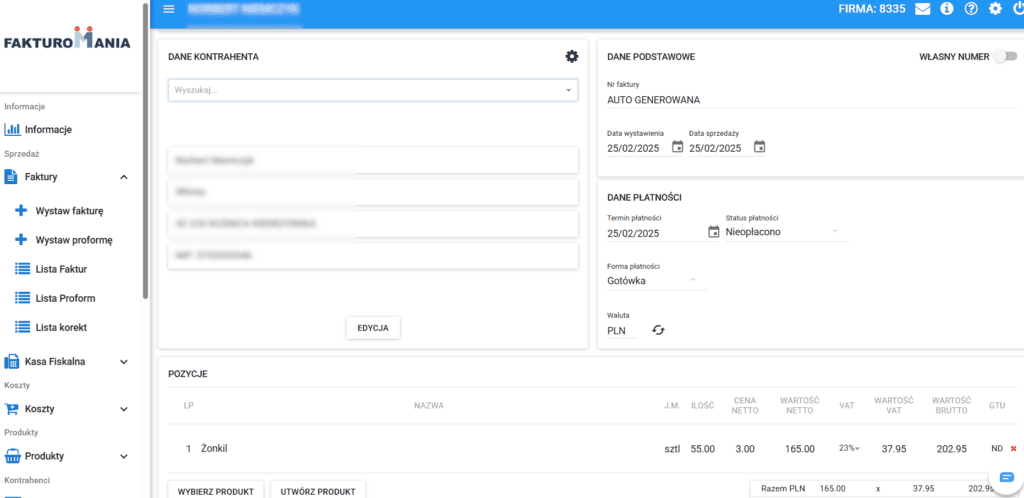Viewport: 1024px width, 498px height.
Task: Toggle the Własny numer switch
Action: pos(1003,57)
